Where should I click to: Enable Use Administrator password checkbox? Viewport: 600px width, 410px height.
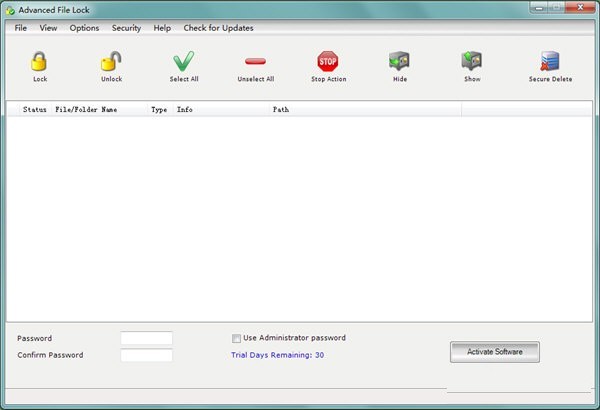[236, 338]
